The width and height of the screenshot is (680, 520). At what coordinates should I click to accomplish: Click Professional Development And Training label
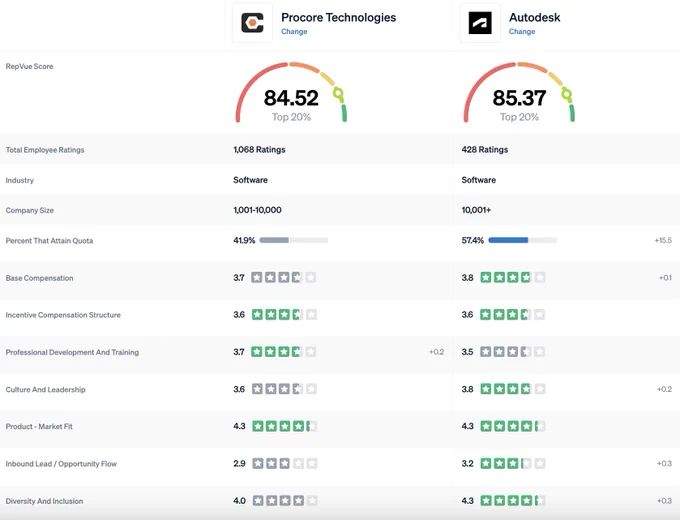(x=72, y=352)
